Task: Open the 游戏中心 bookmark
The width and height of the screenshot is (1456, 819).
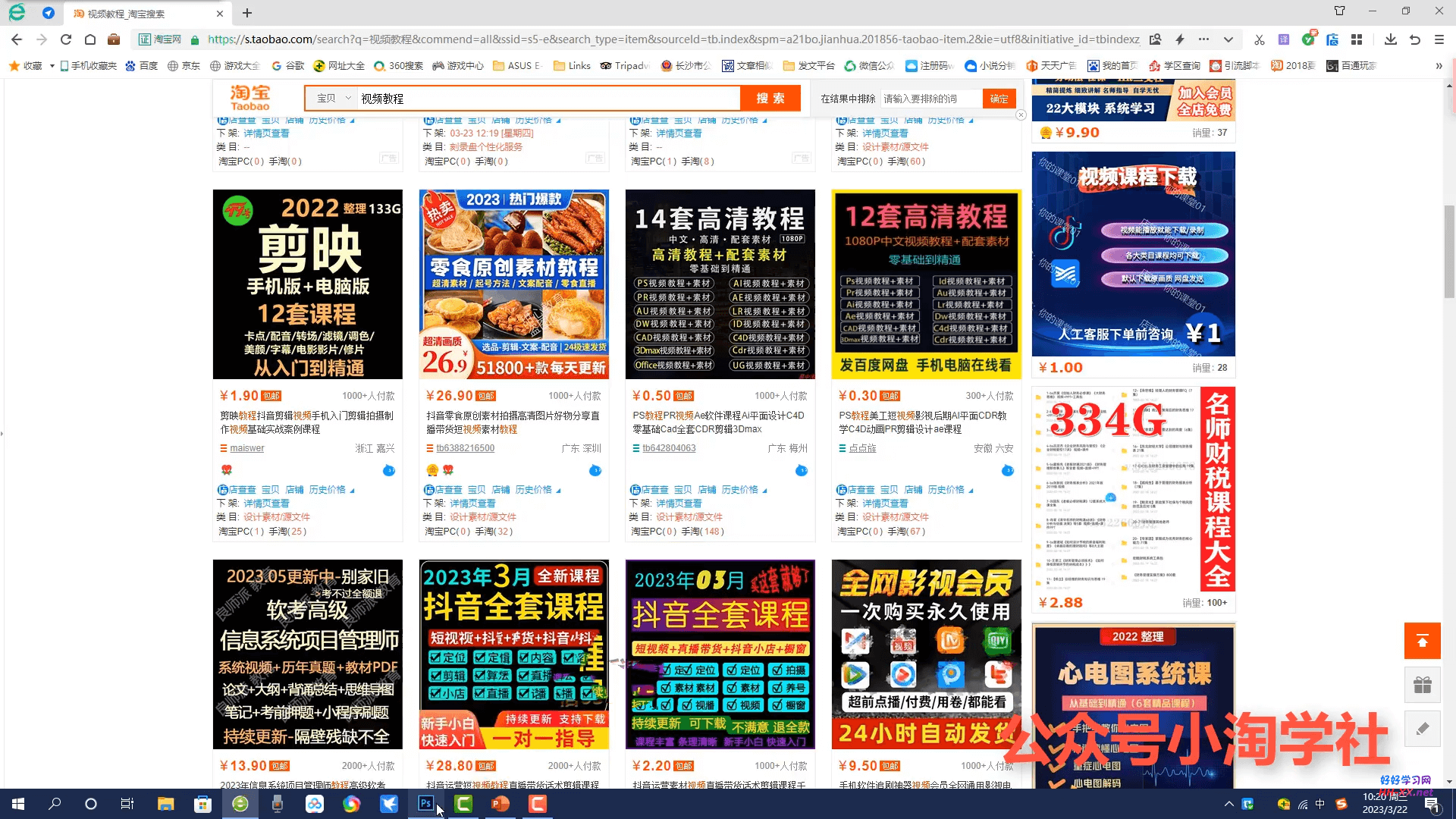Action: pos(457,66)
